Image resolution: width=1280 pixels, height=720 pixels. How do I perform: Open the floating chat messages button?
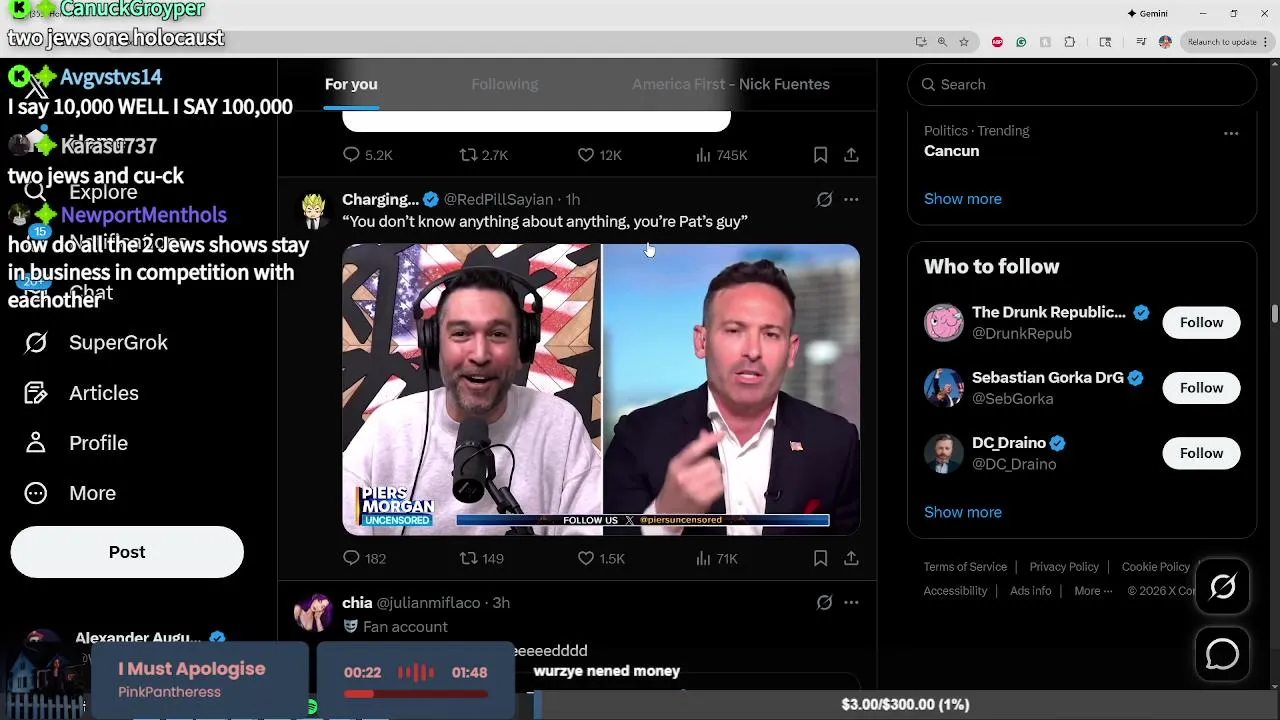(1222, 655)
